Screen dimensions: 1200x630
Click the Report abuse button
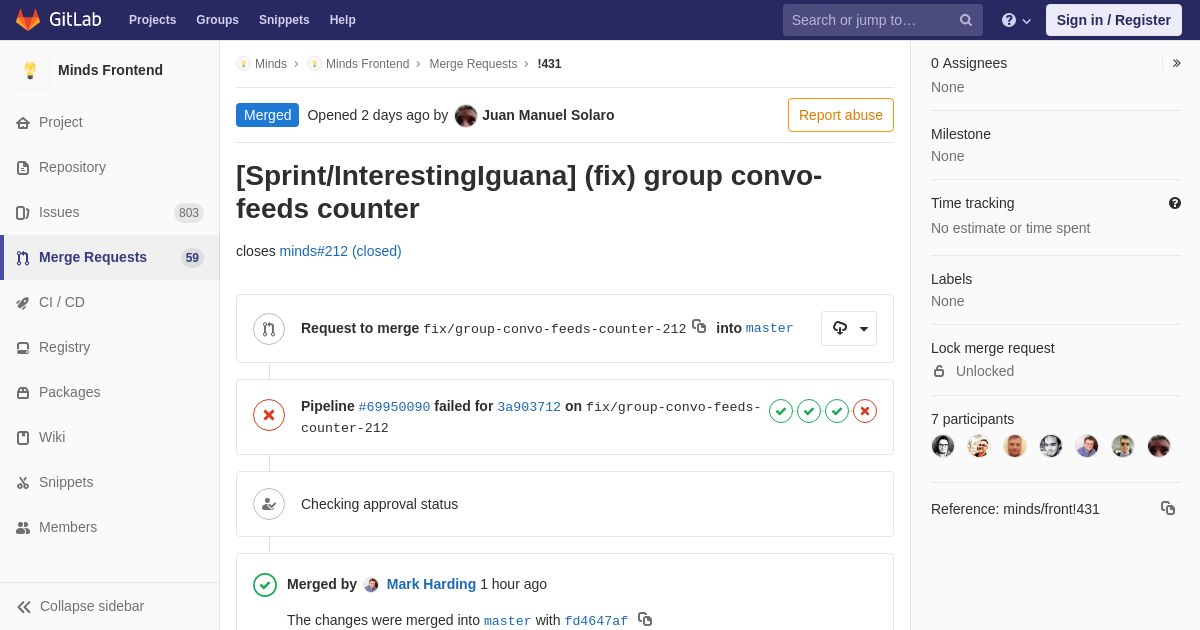(x=841, y=115)
